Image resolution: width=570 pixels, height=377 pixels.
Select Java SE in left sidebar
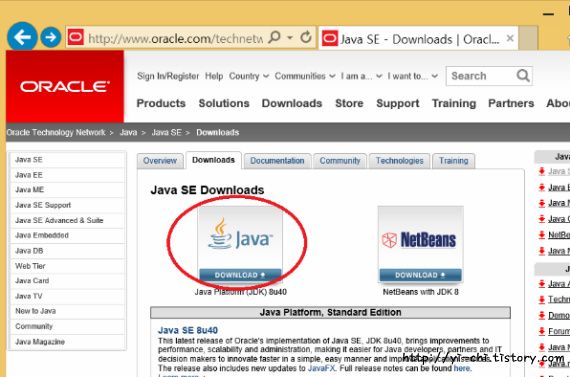68,160
